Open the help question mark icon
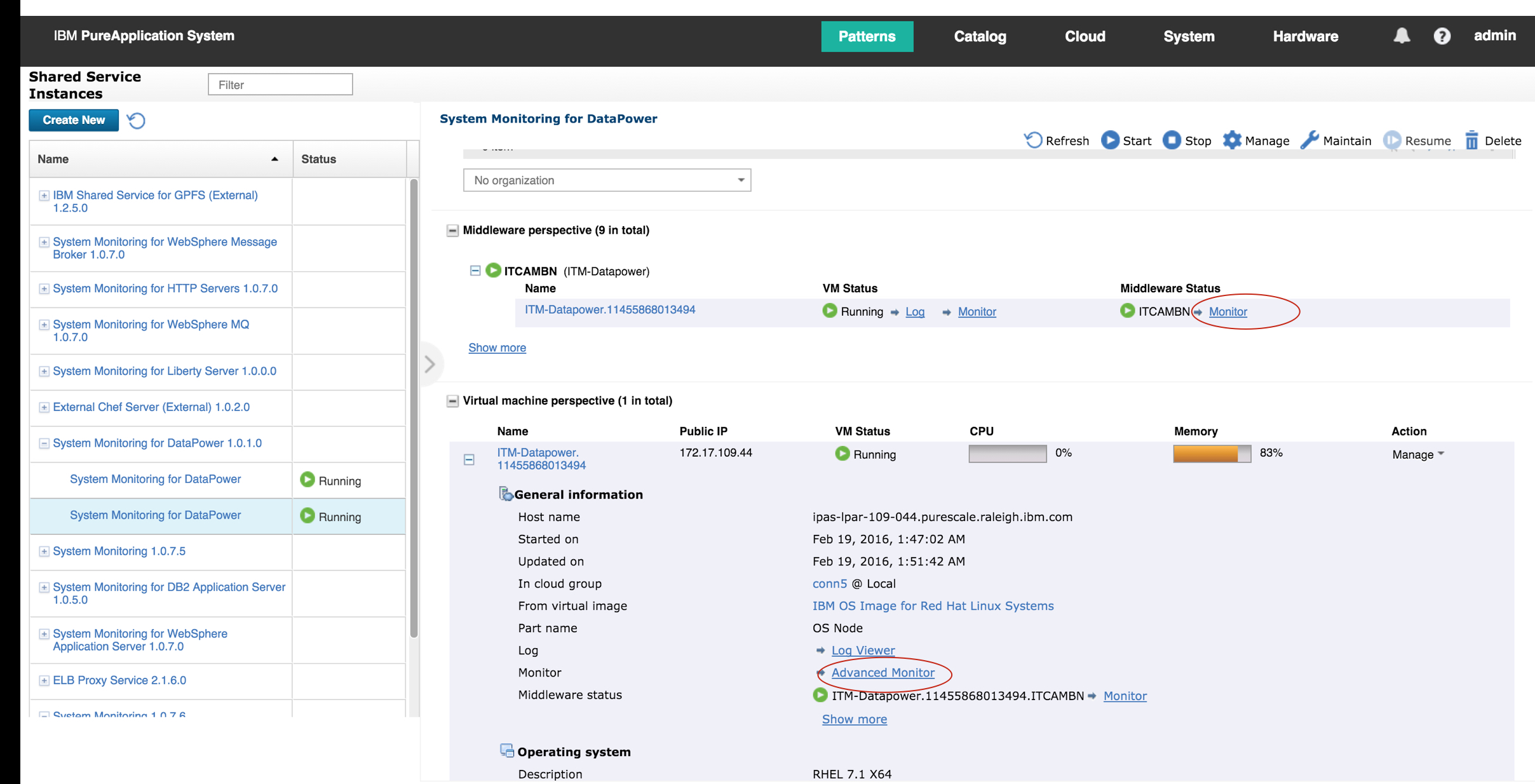 pyautogui.click(x=1442, y=36)
